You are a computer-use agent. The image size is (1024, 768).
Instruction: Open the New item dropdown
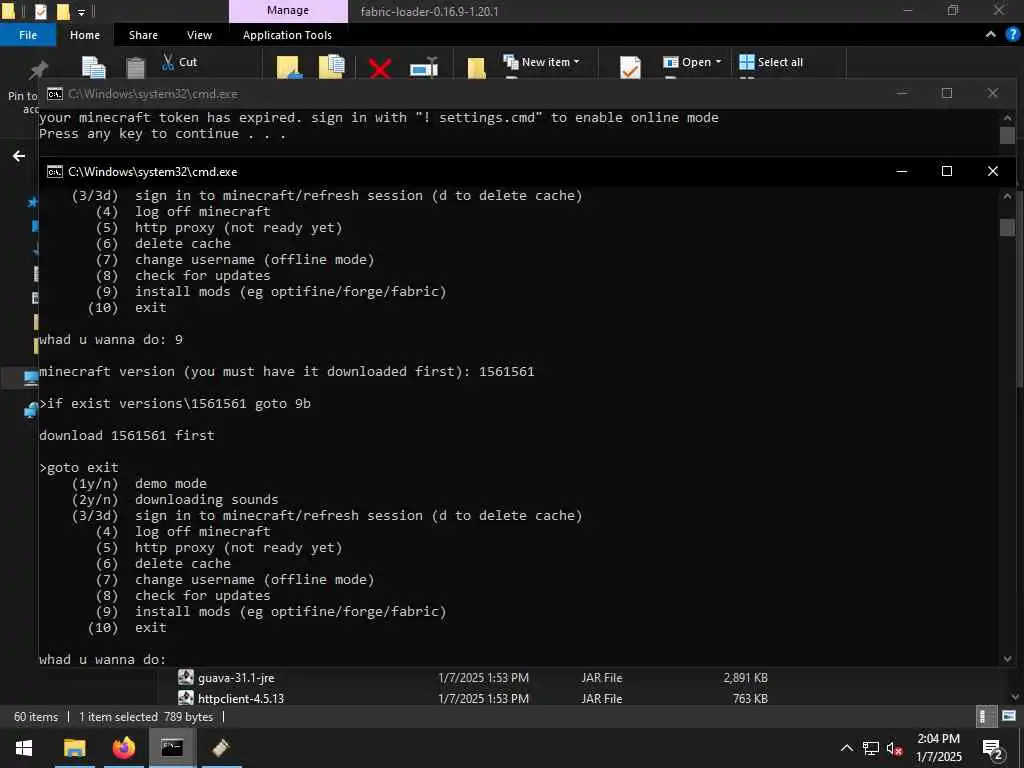point(541,62)
